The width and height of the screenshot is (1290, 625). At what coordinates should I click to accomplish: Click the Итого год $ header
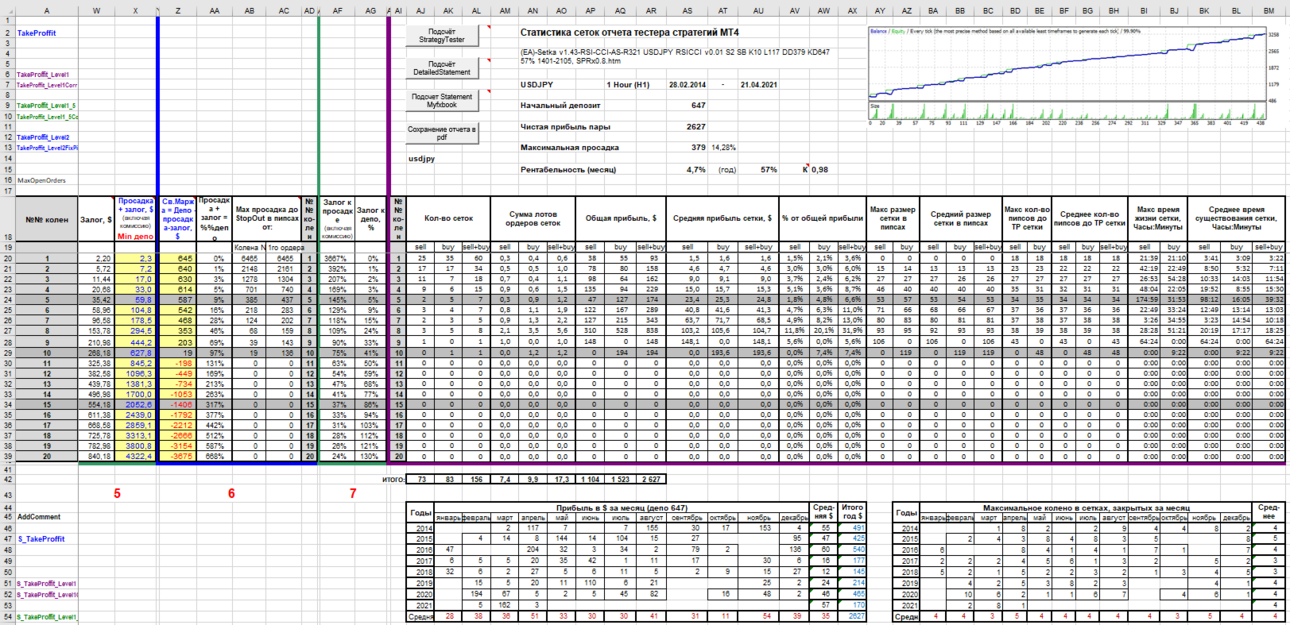click(x=852, y=512)
